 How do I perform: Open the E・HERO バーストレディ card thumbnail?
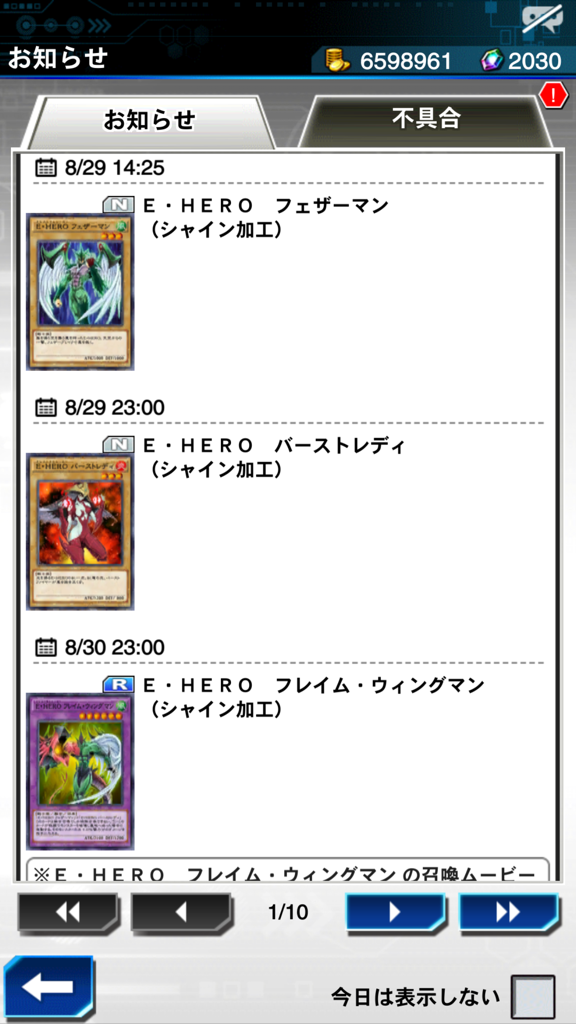tap(80, 532)
